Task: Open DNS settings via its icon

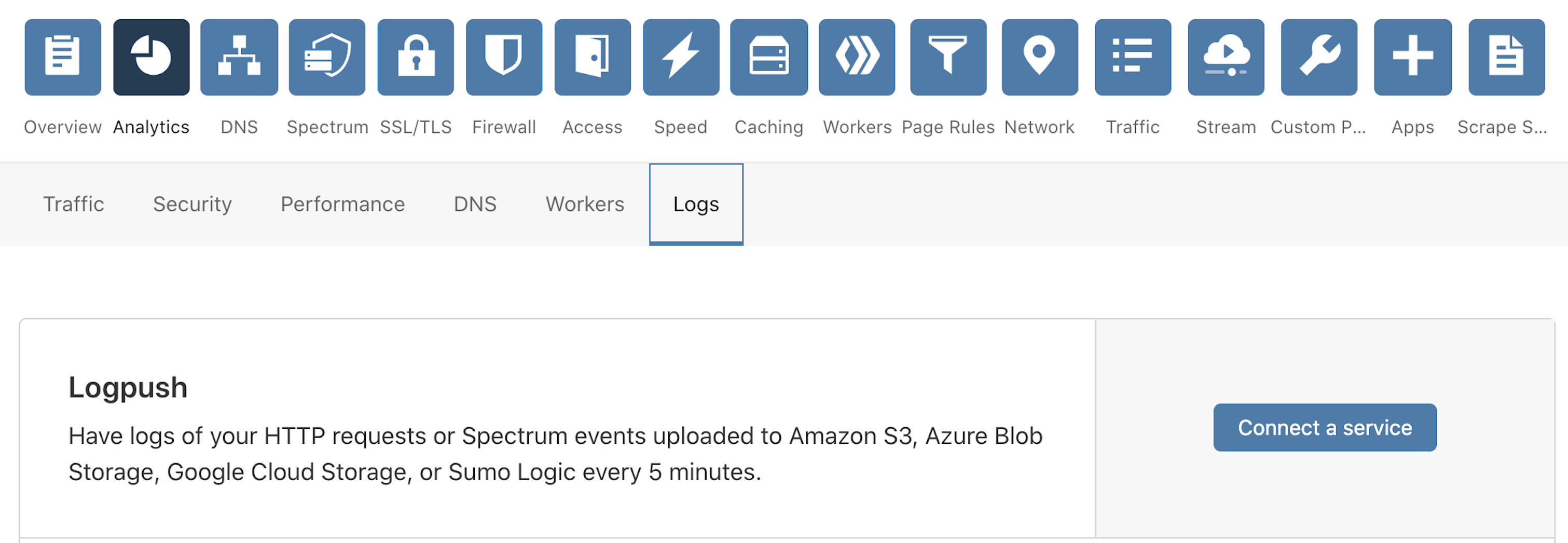Action: tap(239, 57)
